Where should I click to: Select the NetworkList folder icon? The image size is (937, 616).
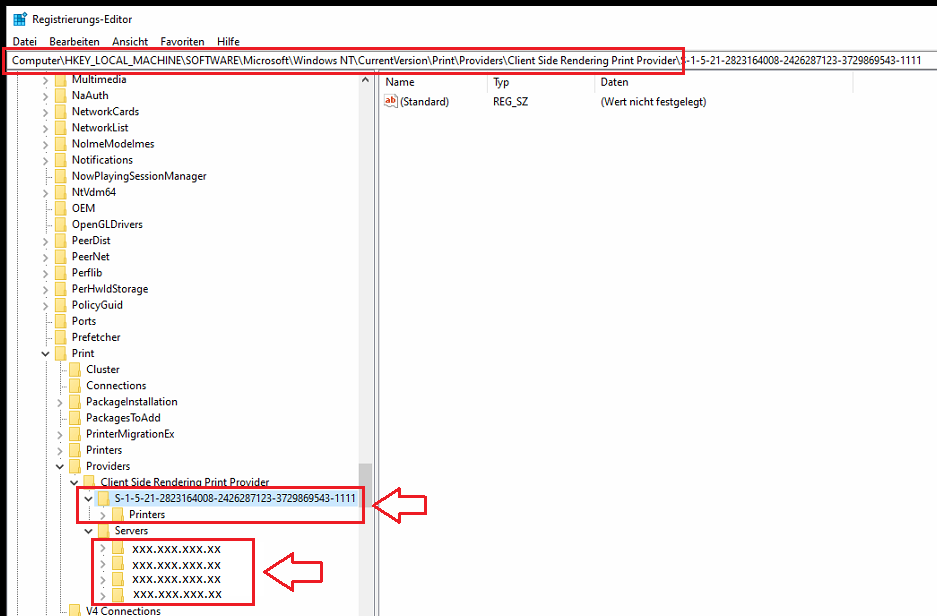pos(60,127)
